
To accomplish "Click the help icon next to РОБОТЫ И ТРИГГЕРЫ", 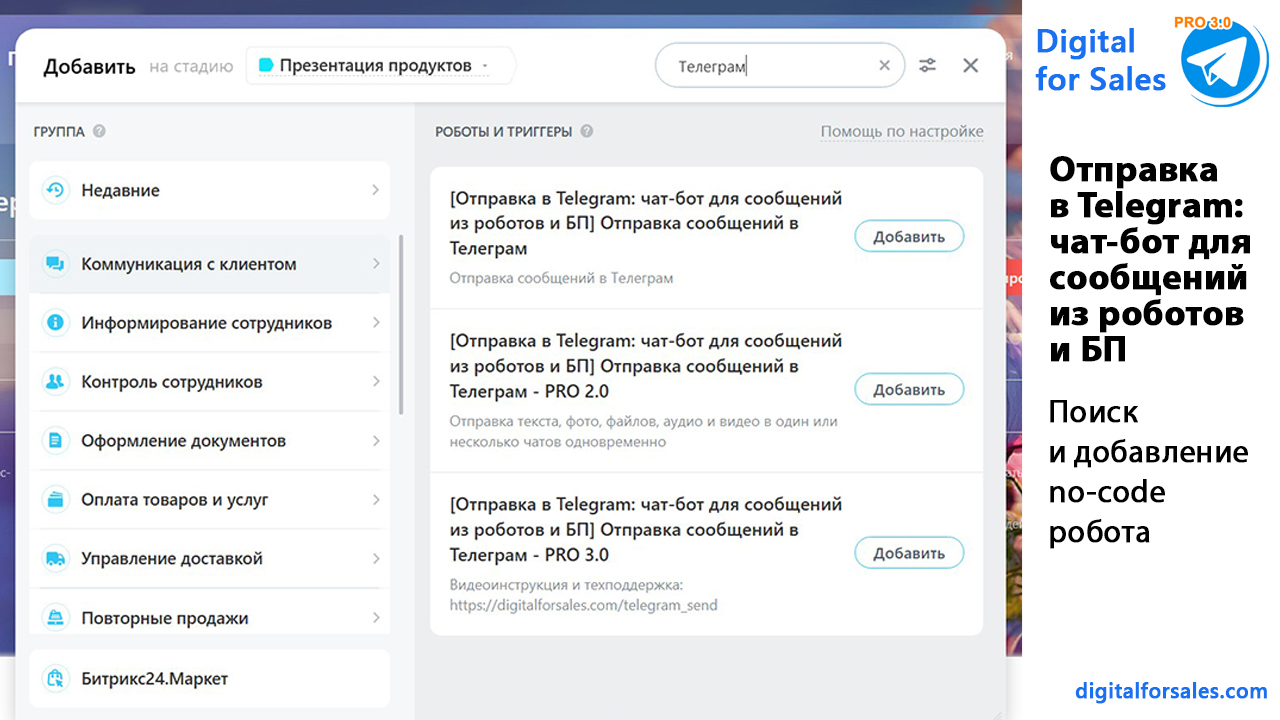I will click(587, 131).
